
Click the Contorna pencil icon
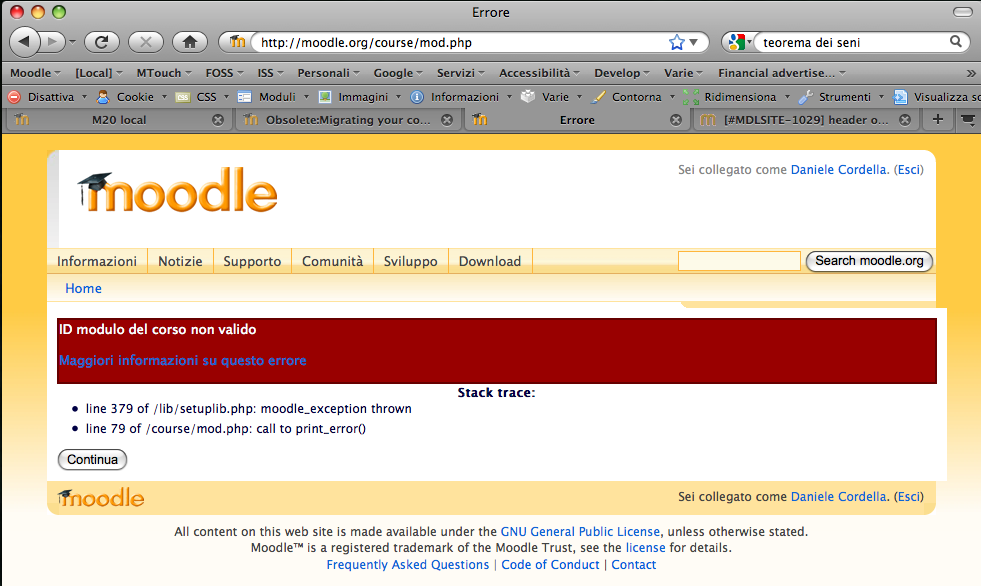click(x=598, y=96)
